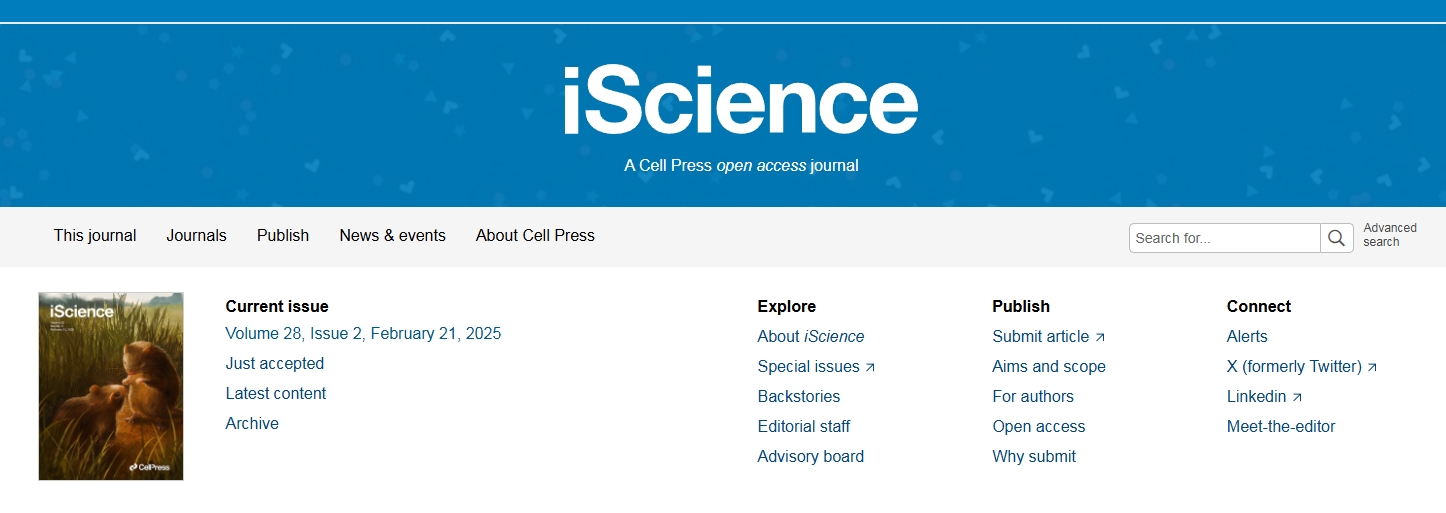Open the This journal menu
Viewport: 1446px width, 513px height.
coord(95,236)
